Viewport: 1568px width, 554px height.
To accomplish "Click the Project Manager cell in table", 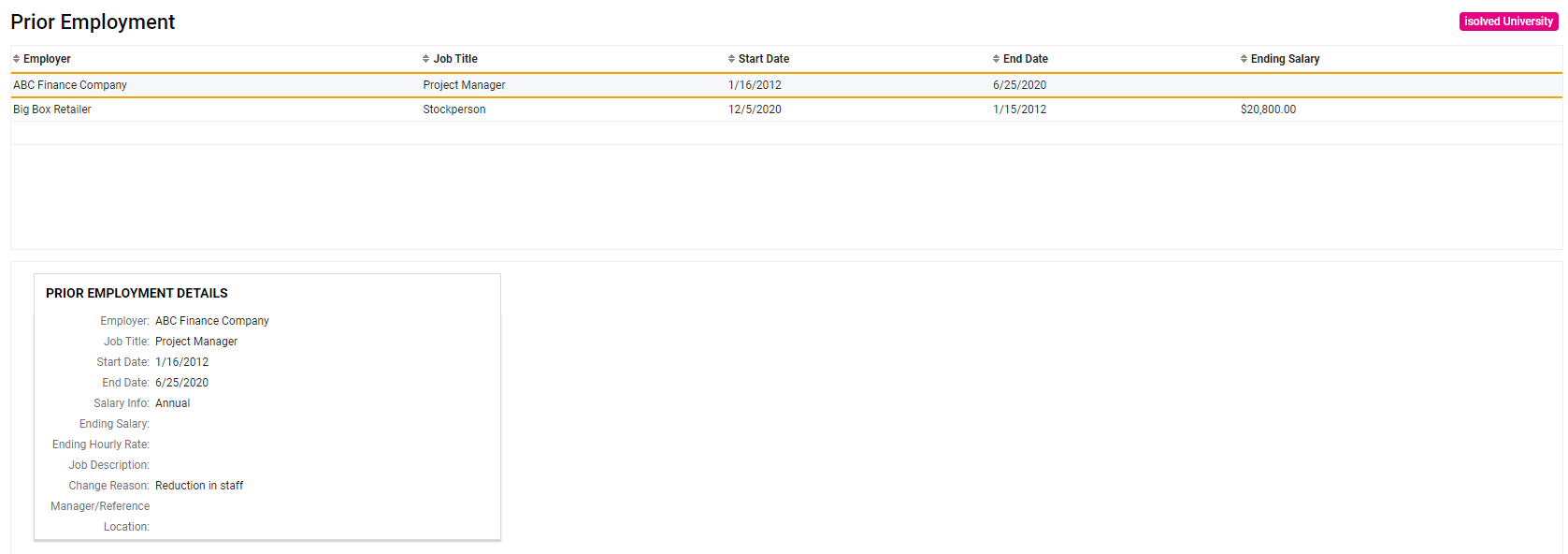I will point(464,85).
